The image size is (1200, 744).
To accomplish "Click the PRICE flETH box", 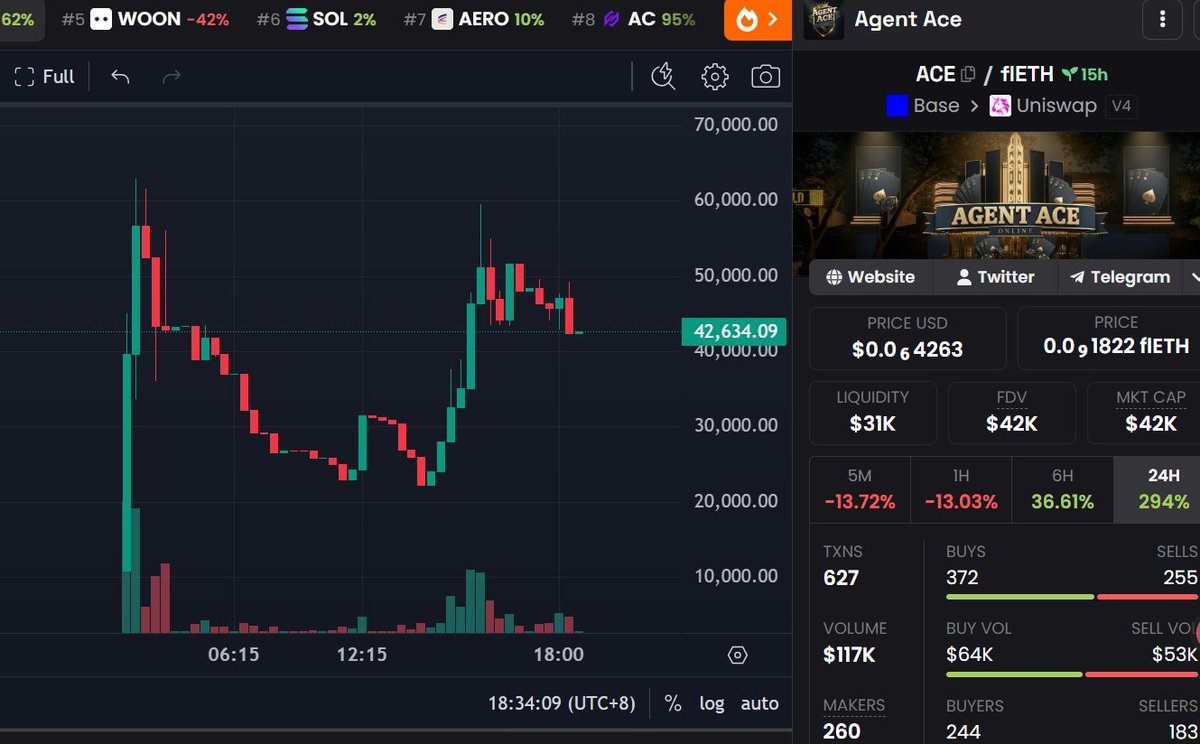I will [1109, 338].
